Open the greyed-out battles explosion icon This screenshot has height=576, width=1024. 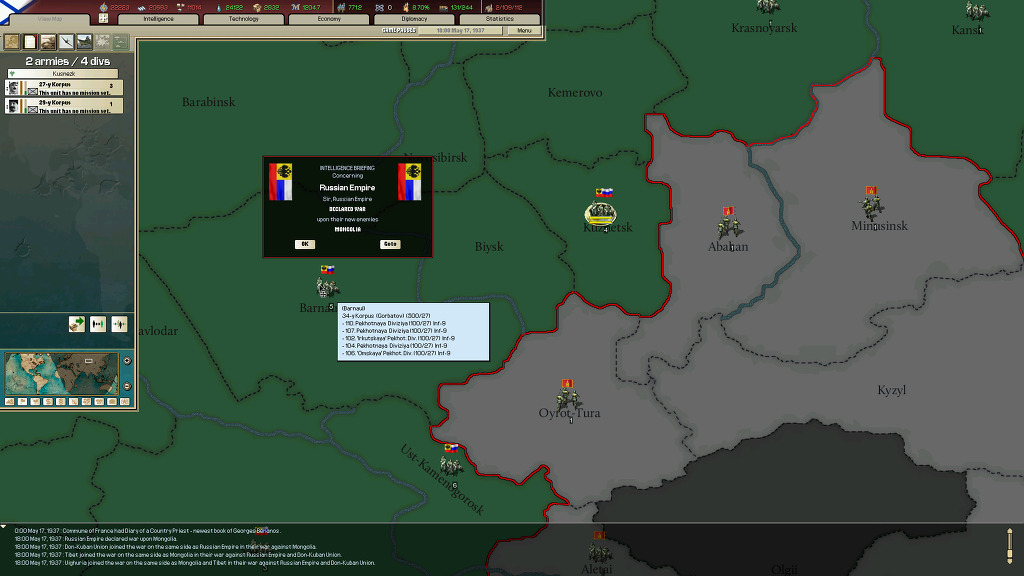(103, 42)
